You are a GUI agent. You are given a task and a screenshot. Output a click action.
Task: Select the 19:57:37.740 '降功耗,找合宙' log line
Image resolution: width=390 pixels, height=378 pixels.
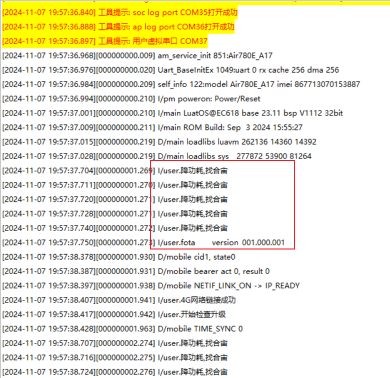click(x=115, y=228)
